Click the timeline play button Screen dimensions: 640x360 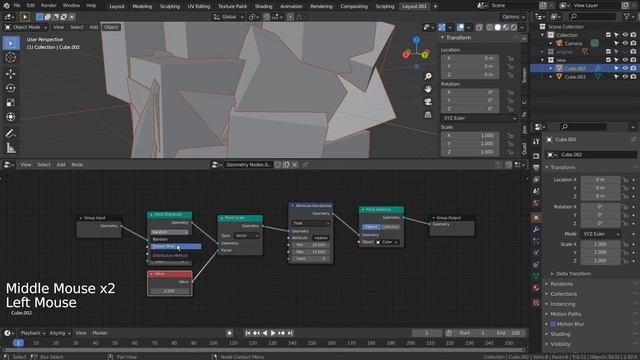click(273, 333)
